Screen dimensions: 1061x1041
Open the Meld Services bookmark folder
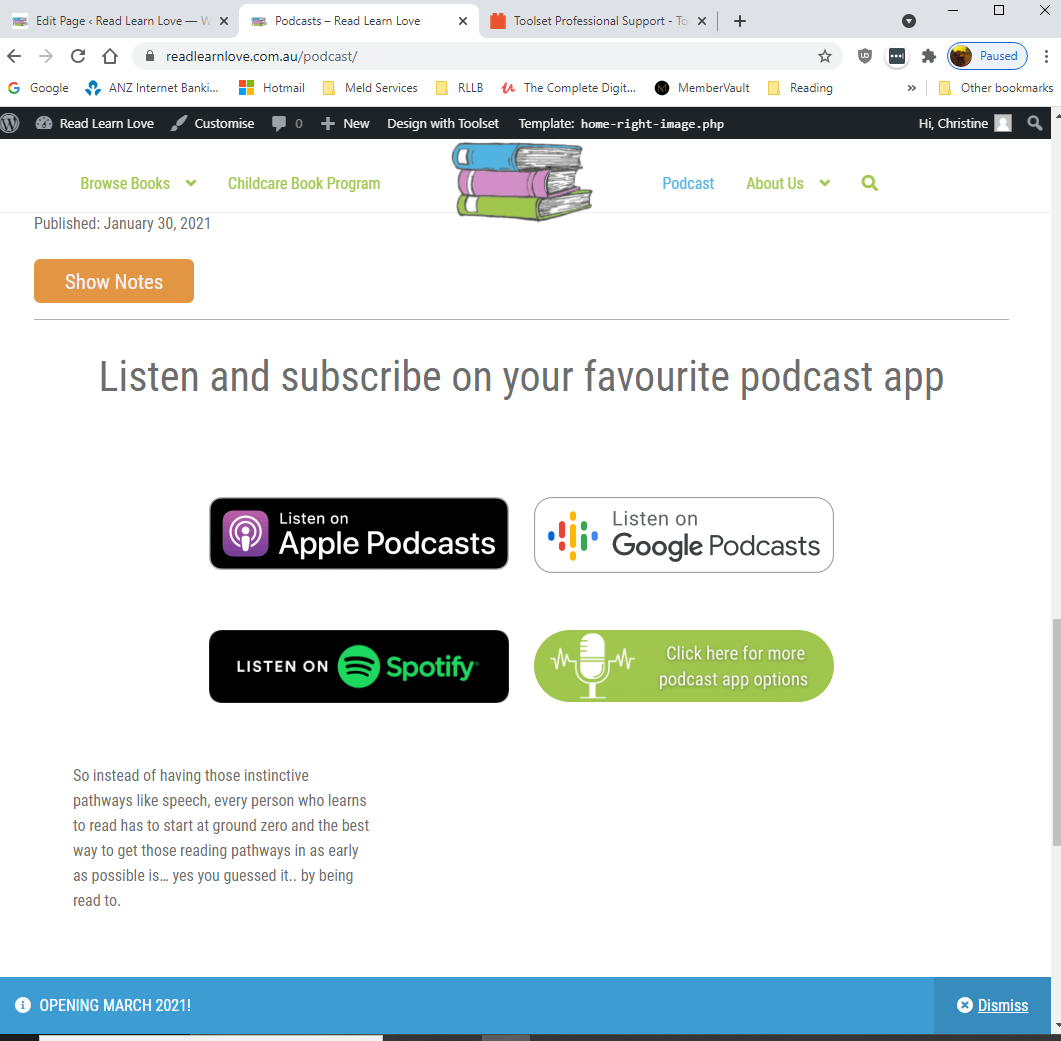[370, 88]
